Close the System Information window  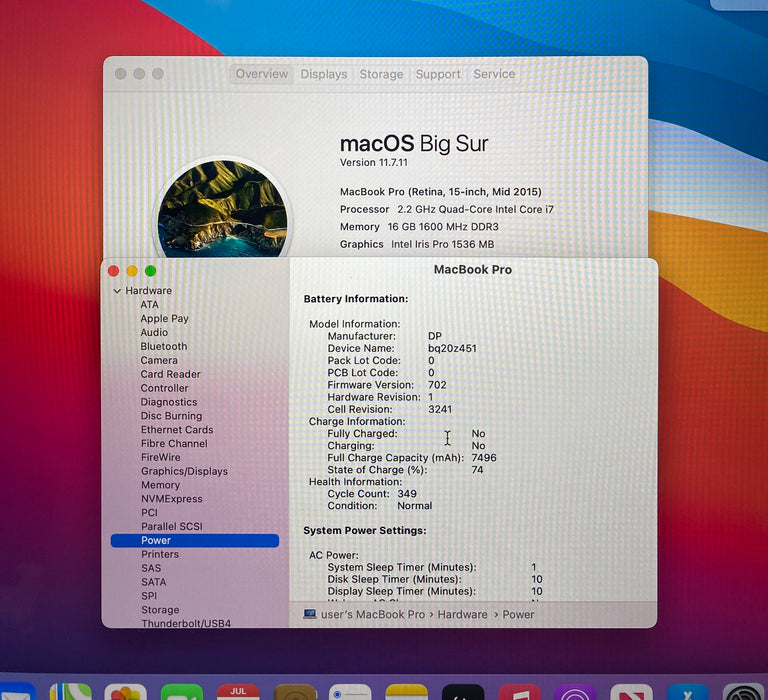tap(114, 271)
